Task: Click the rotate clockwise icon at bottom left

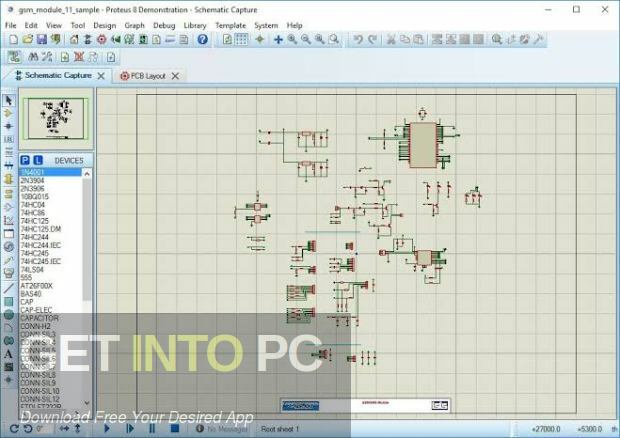Action: coord(14,429)
